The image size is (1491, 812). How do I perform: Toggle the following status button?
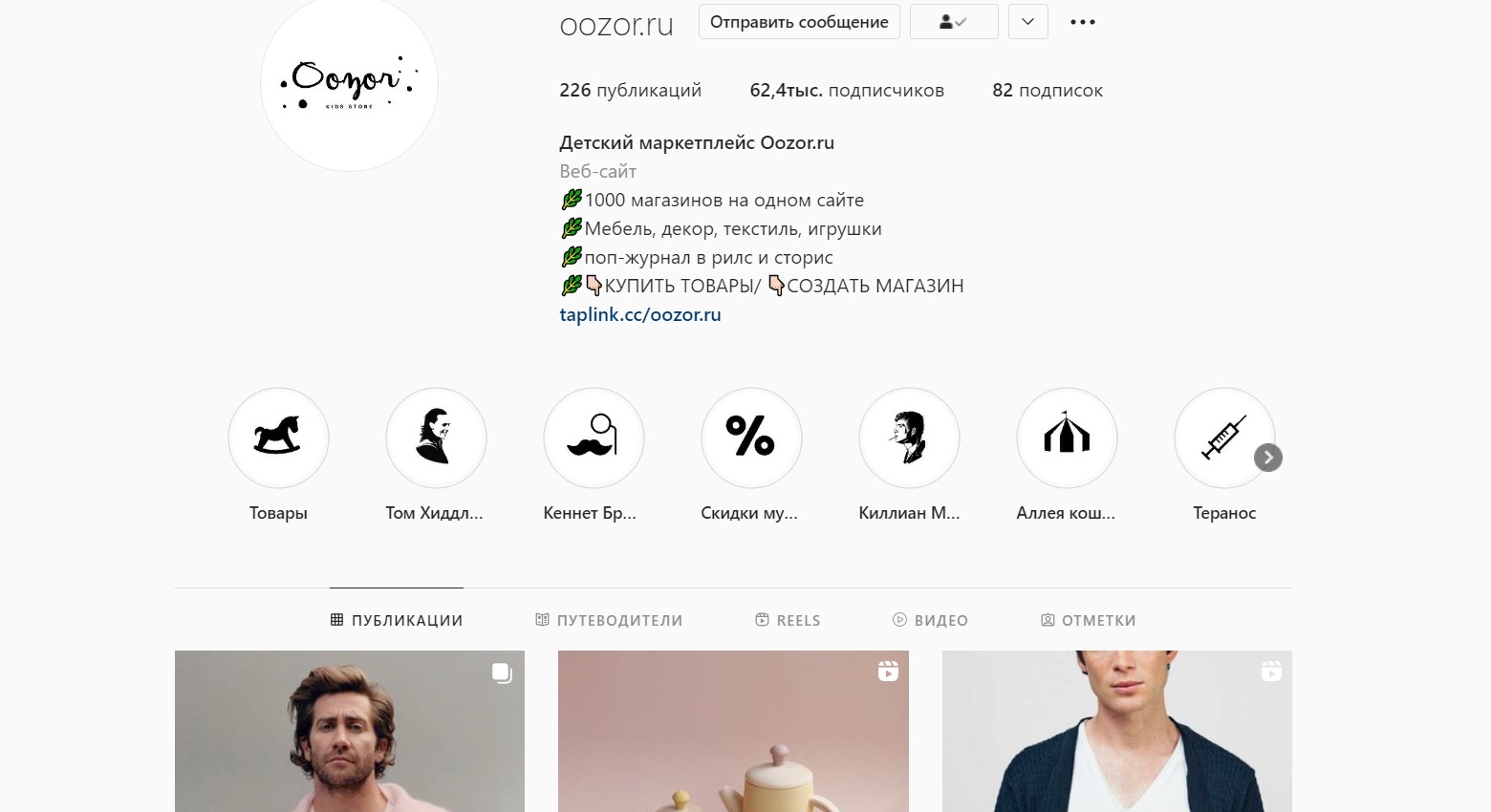pos(954,22)
